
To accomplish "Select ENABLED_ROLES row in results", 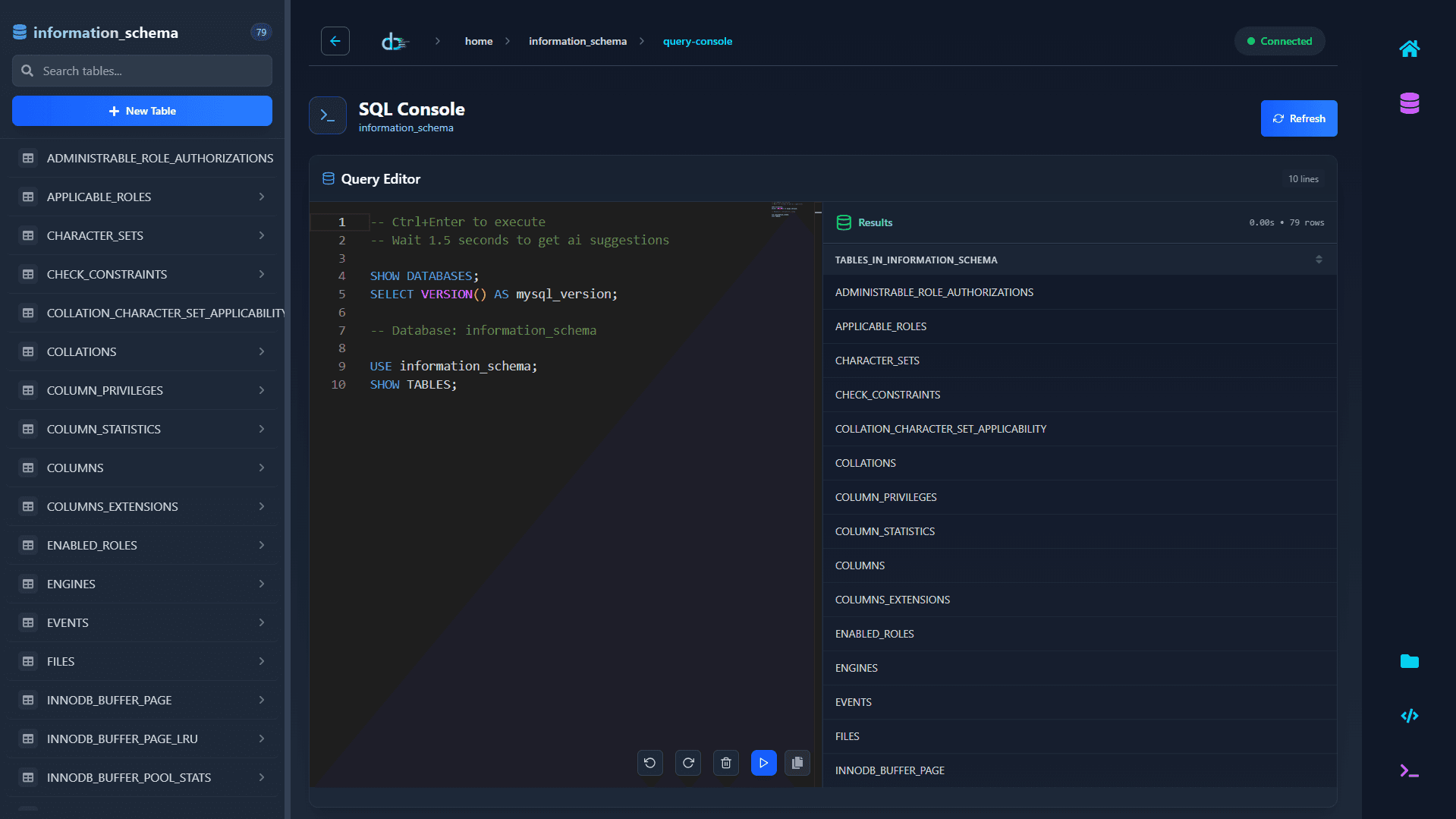I will (1080, 634).
